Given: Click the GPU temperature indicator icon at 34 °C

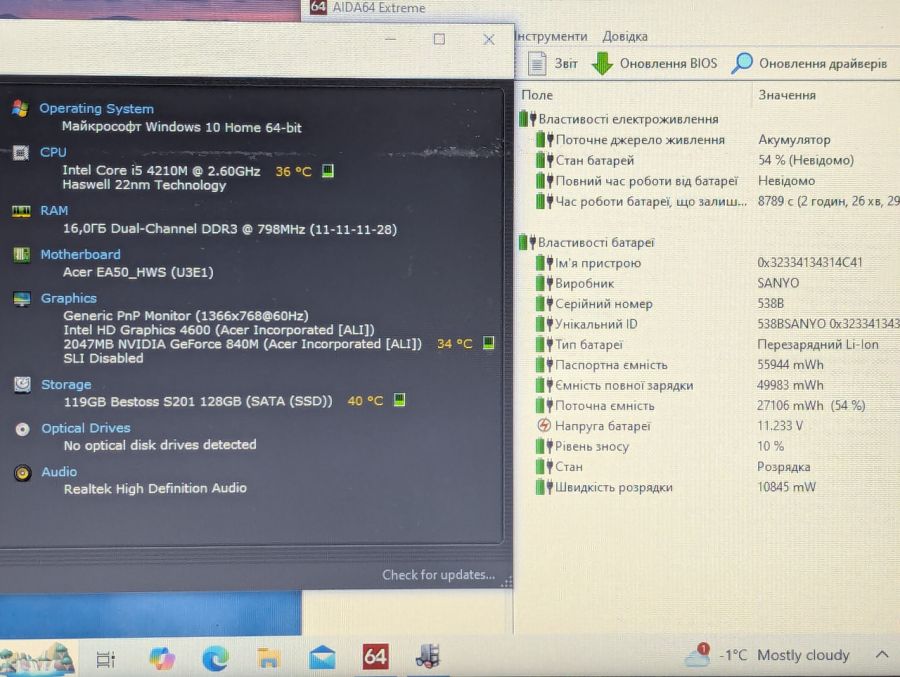Looking at the screenshot, I should click(x=488, y=343).
